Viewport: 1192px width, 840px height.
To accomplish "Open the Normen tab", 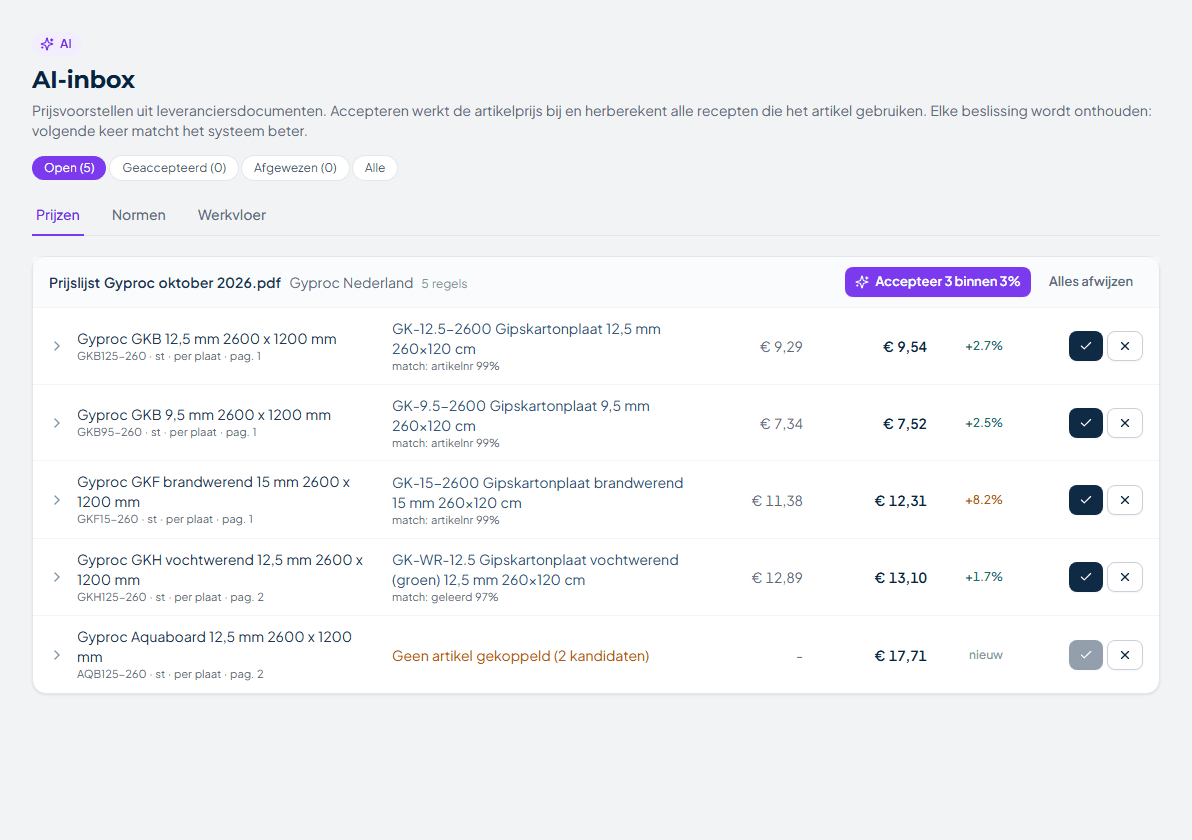I will point(138,215).
